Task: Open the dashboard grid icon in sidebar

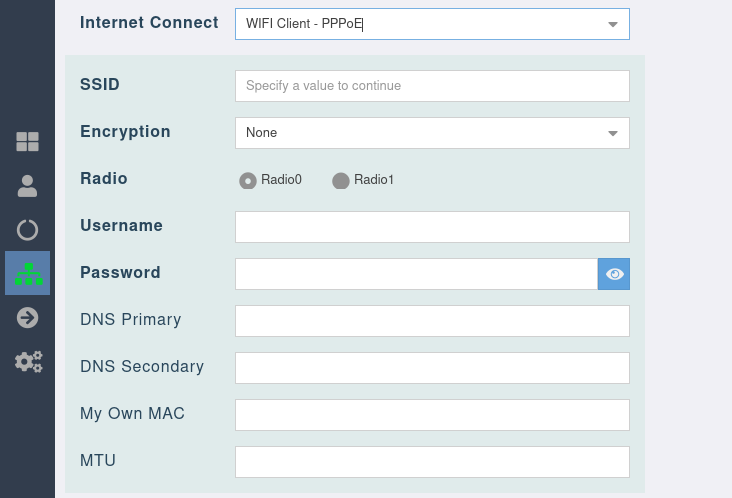Action: click(x=27, y=142)
